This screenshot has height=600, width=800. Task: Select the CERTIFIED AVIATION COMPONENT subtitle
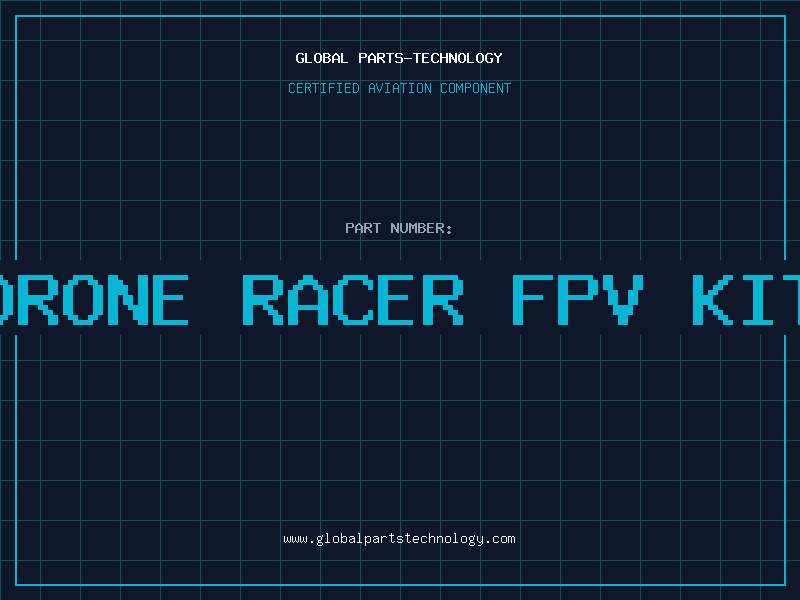coord(399,88)
